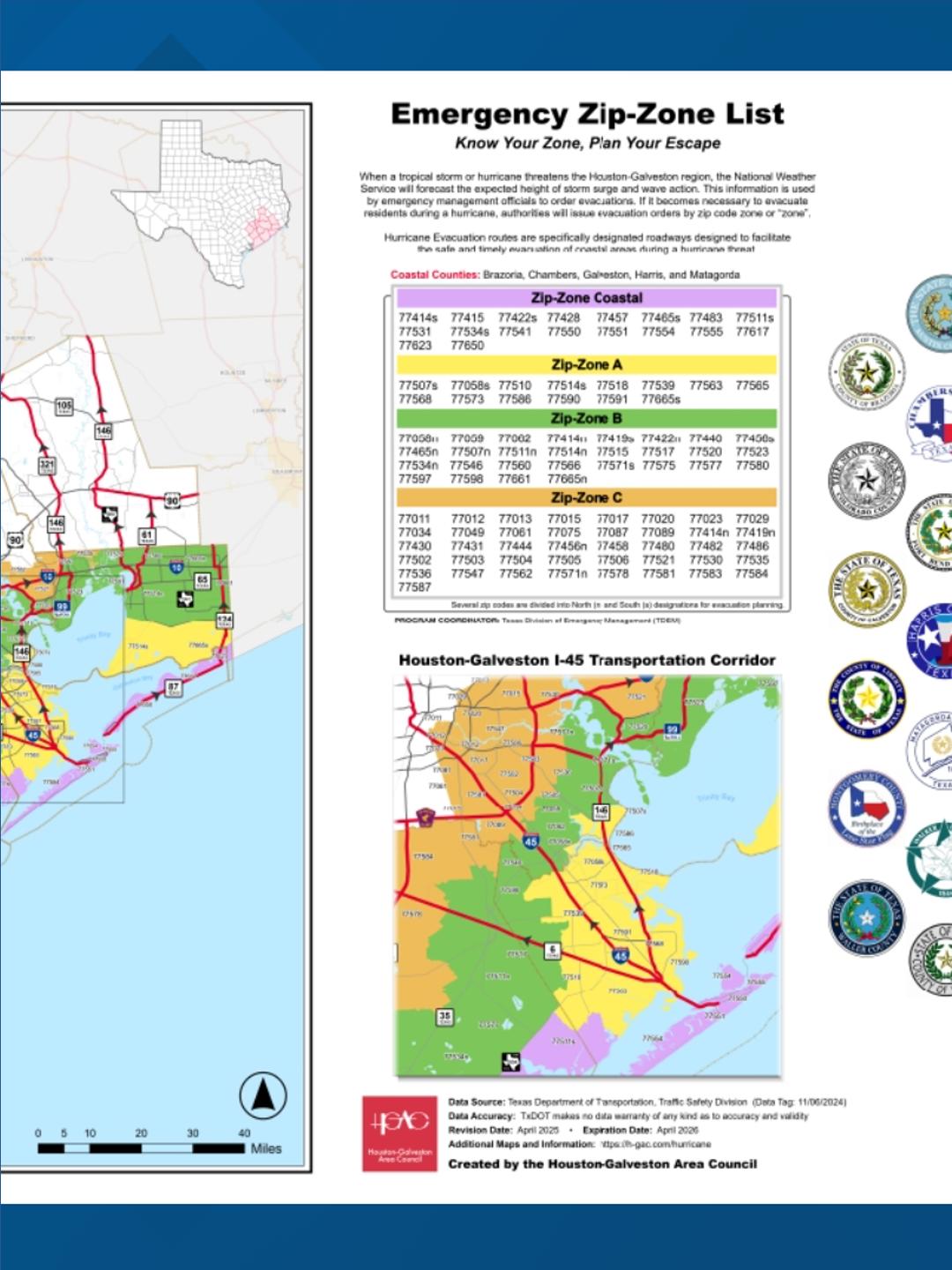Viewport: 952px width, 1270px height.
Task: Click the 'Created by the Houston-Galveston Area Council' text
Action: tap(602, 1163)
